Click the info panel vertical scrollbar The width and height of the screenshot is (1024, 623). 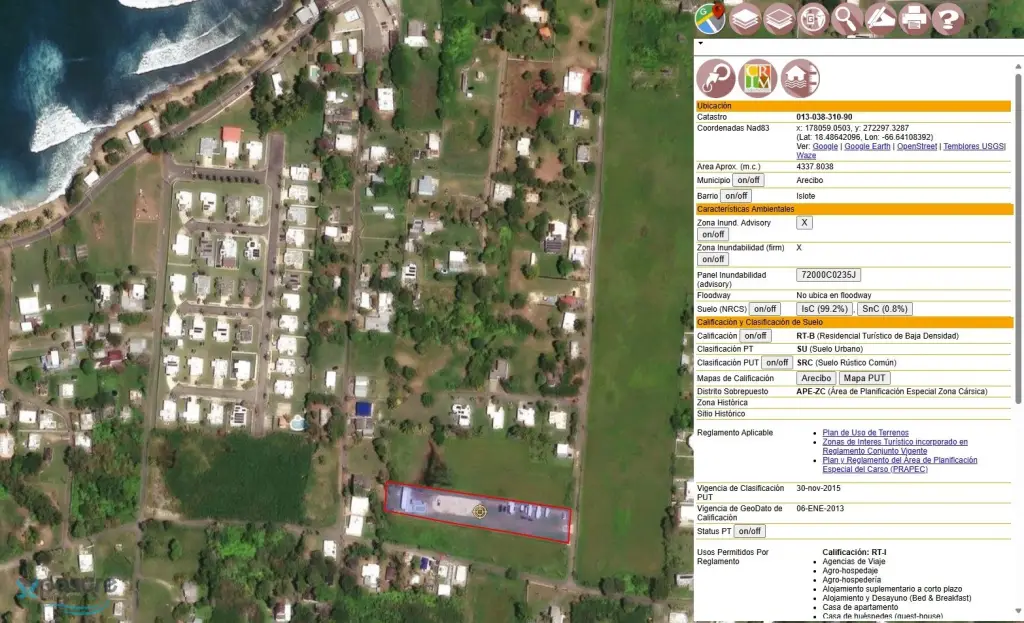pyautogui.click(x=1018, y=300)
